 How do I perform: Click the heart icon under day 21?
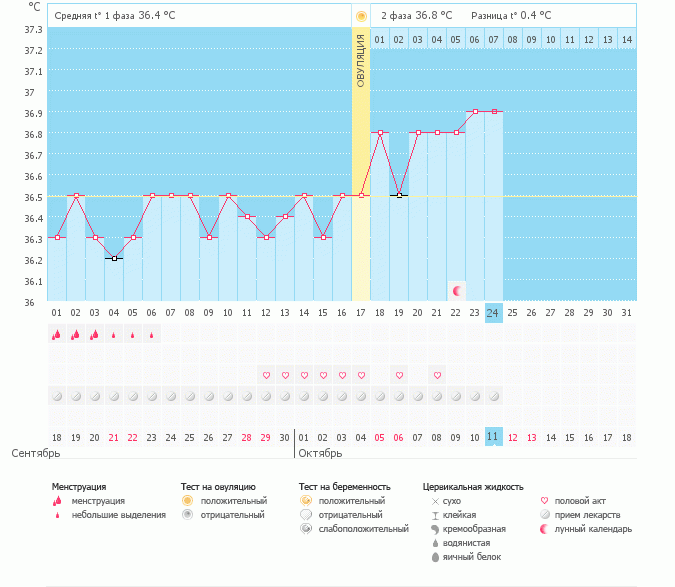(x=437, y=375)
